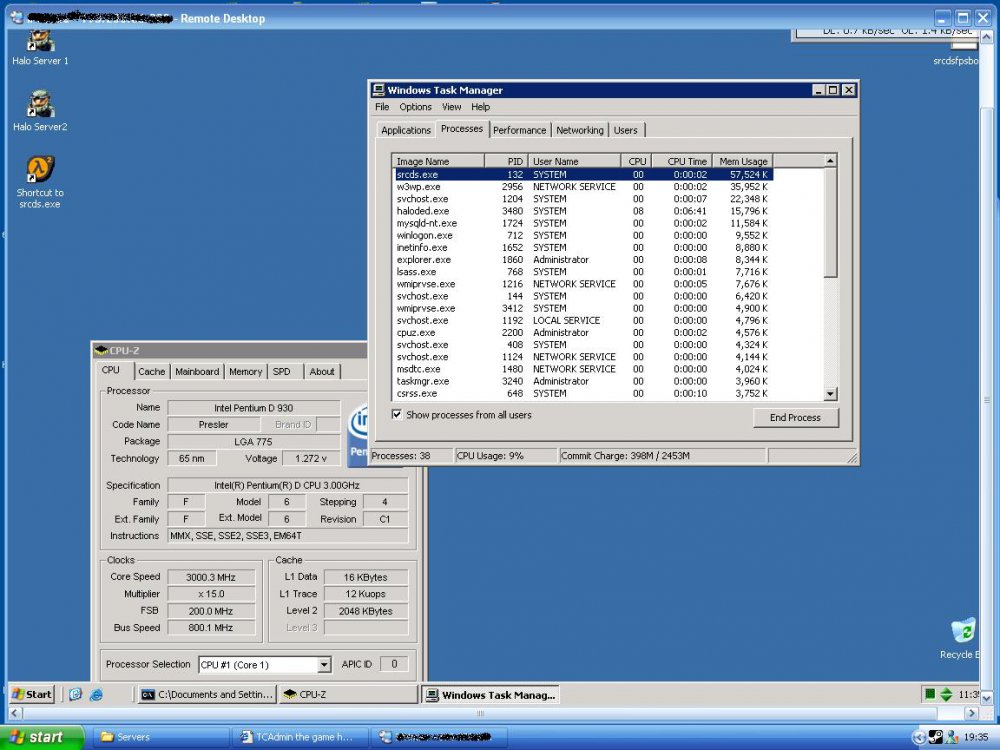Click the show desktop quick launch icon

(x=75, y=694)
